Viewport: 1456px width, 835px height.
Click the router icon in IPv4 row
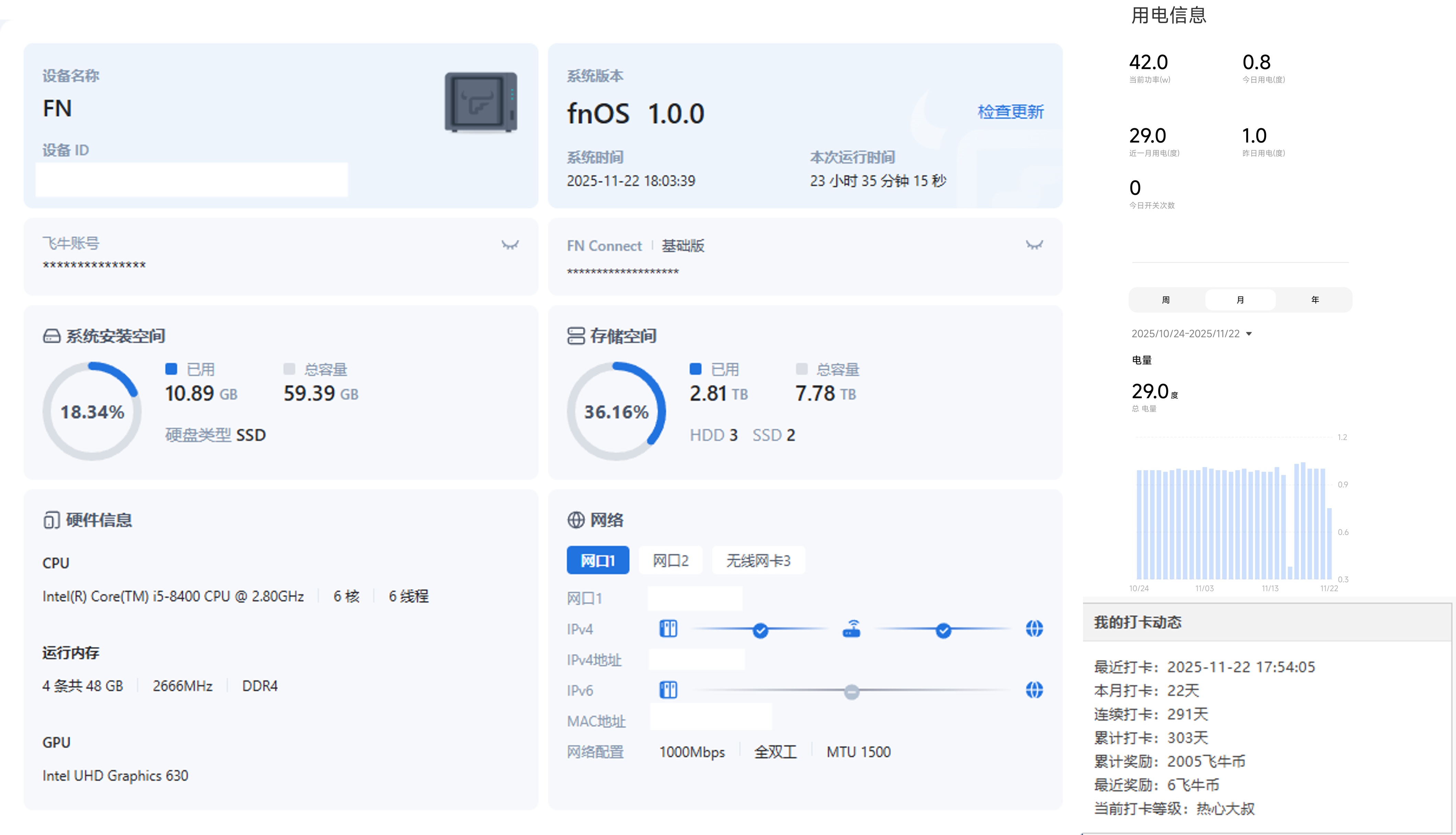pos(851,629)
